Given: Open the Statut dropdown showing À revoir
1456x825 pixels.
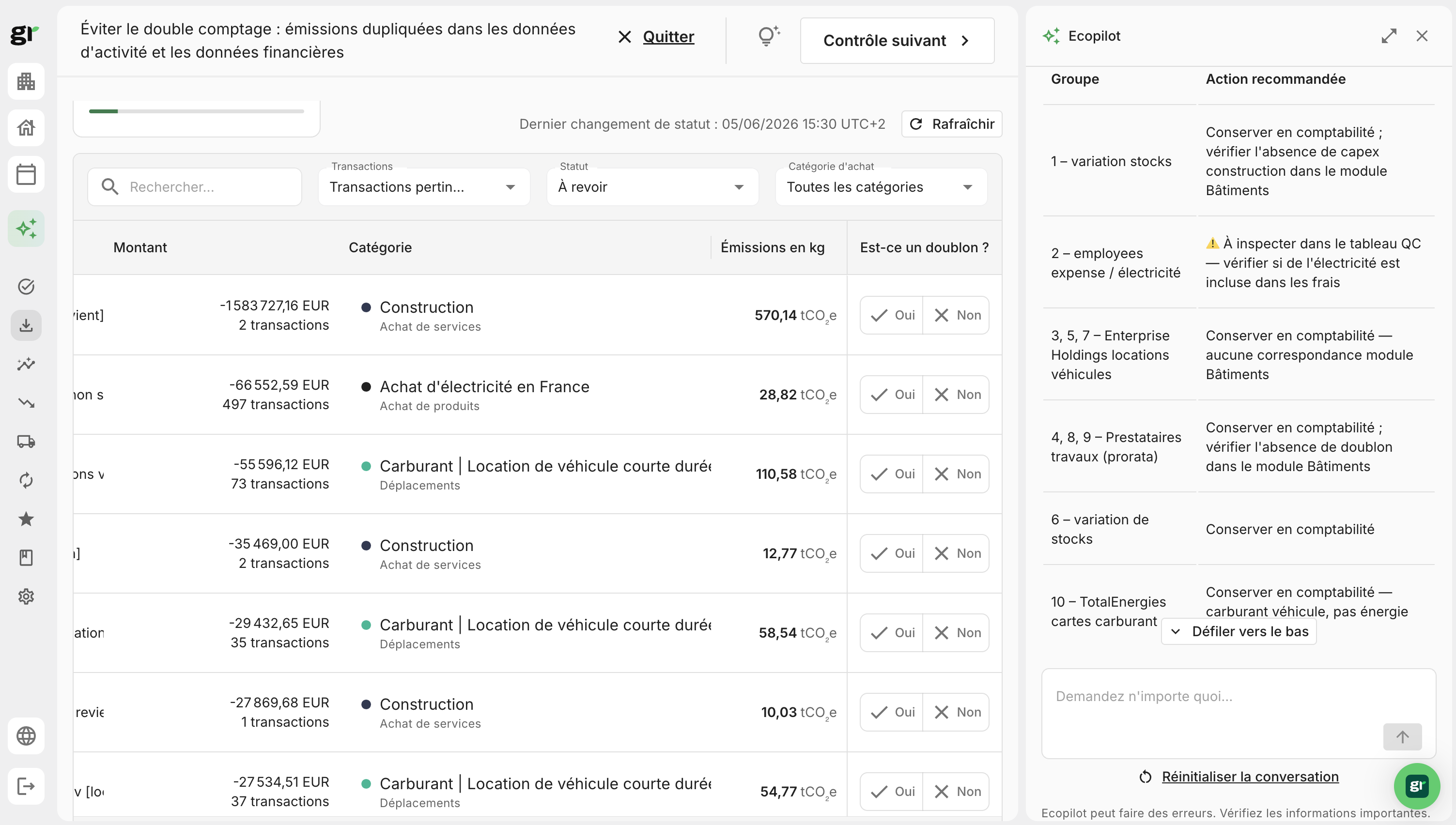Looking at the screenshot, I should coord(652,187).
